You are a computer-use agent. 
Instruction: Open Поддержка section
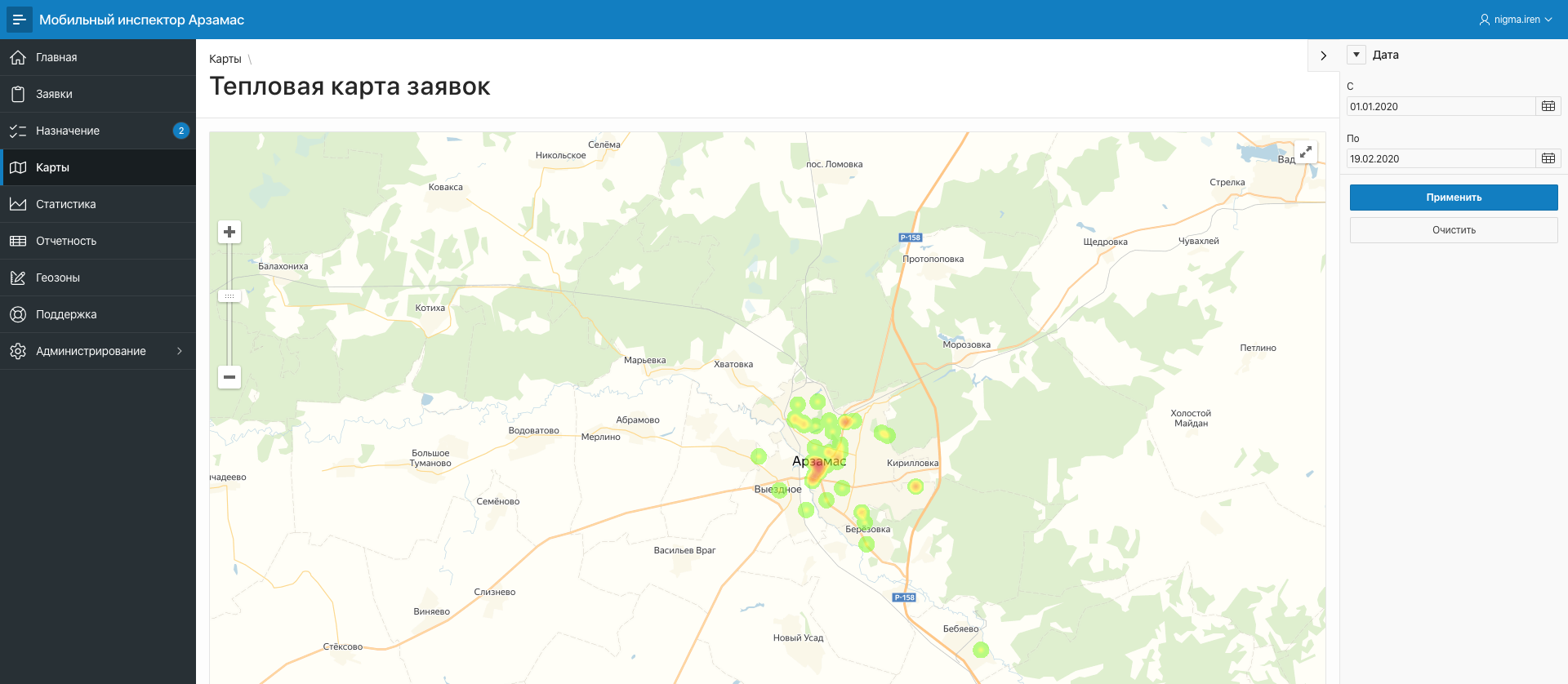coord(98,314)
